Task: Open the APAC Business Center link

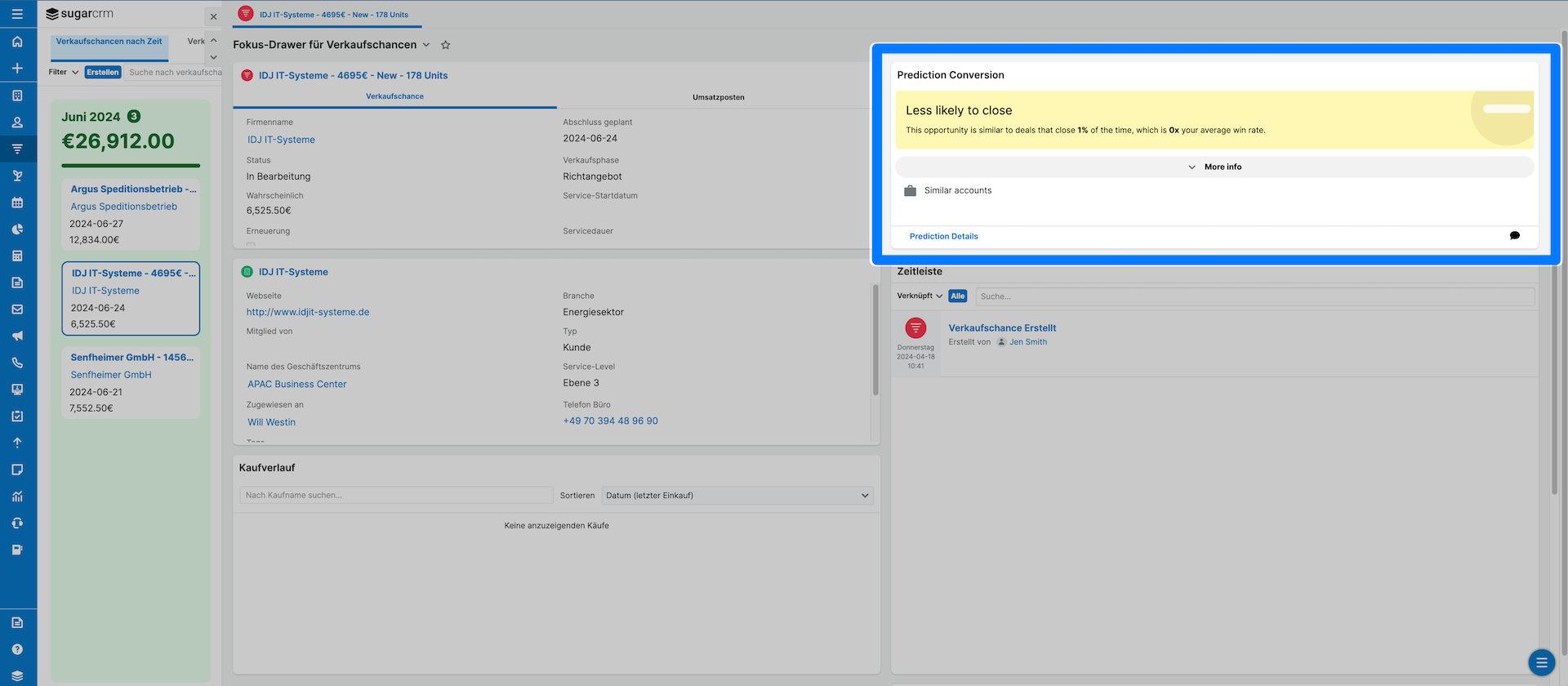Action: coord(297,384)
